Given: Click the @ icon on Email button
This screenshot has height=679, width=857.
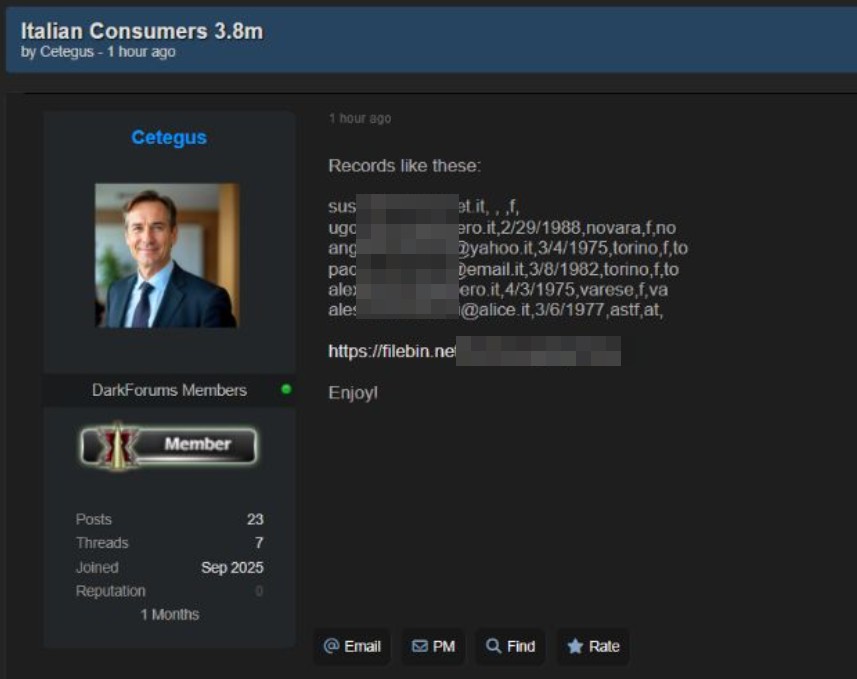Looking at the screenshot, I should pyautogui.click(x=331, y=646).
